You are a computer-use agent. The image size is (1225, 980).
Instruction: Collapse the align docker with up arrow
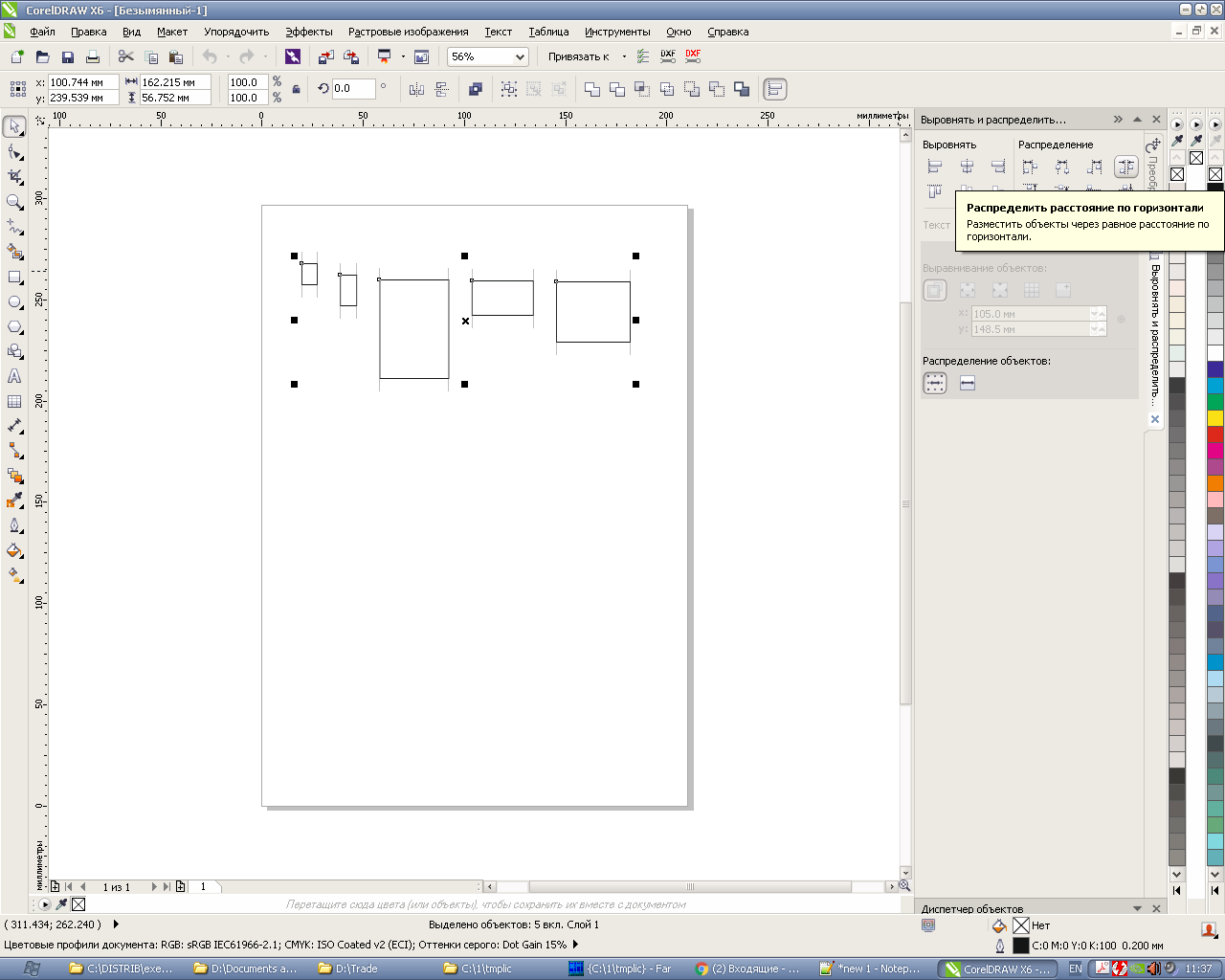(1137, 120)
